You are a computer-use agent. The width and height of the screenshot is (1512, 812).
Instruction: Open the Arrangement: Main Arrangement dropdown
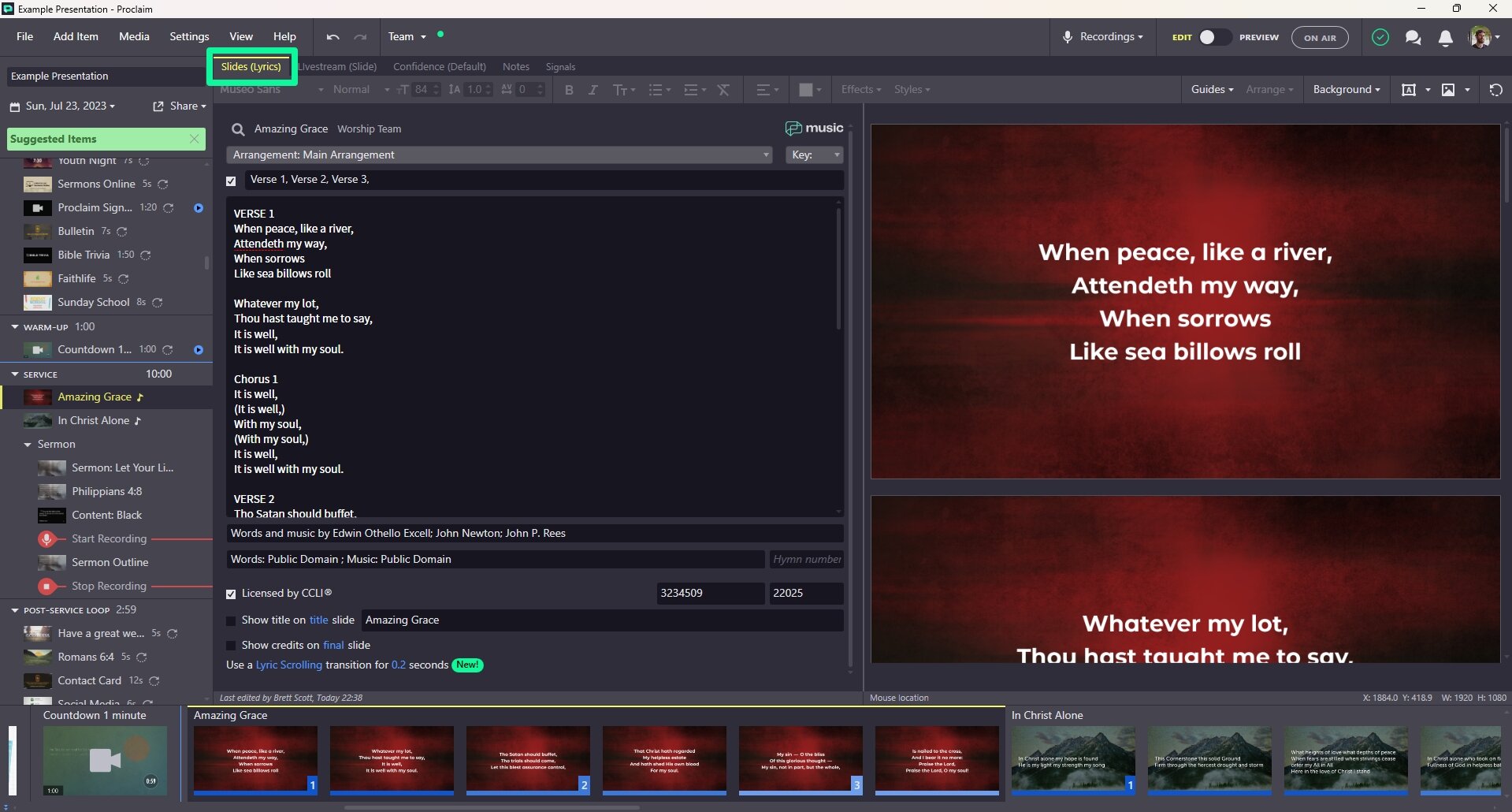click(500, 155)
